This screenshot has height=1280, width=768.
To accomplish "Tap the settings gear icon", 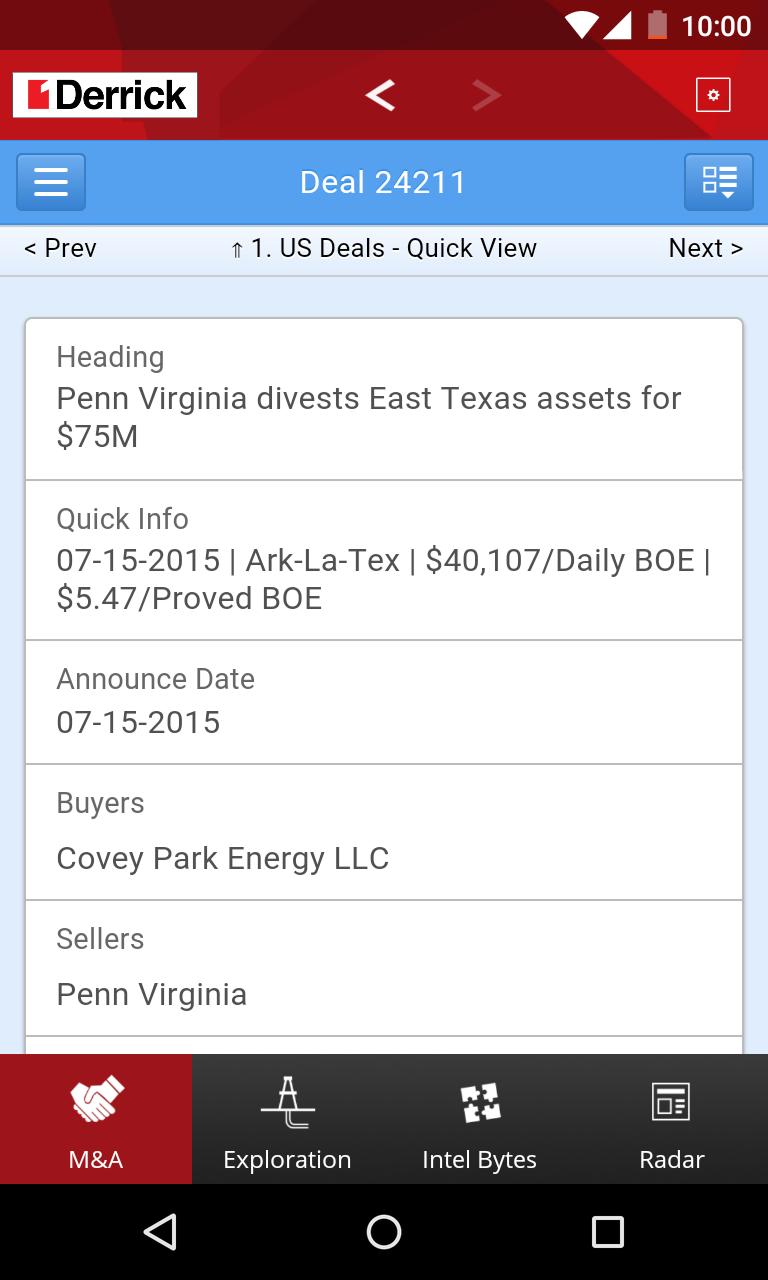I will click(x=713, y=95).
